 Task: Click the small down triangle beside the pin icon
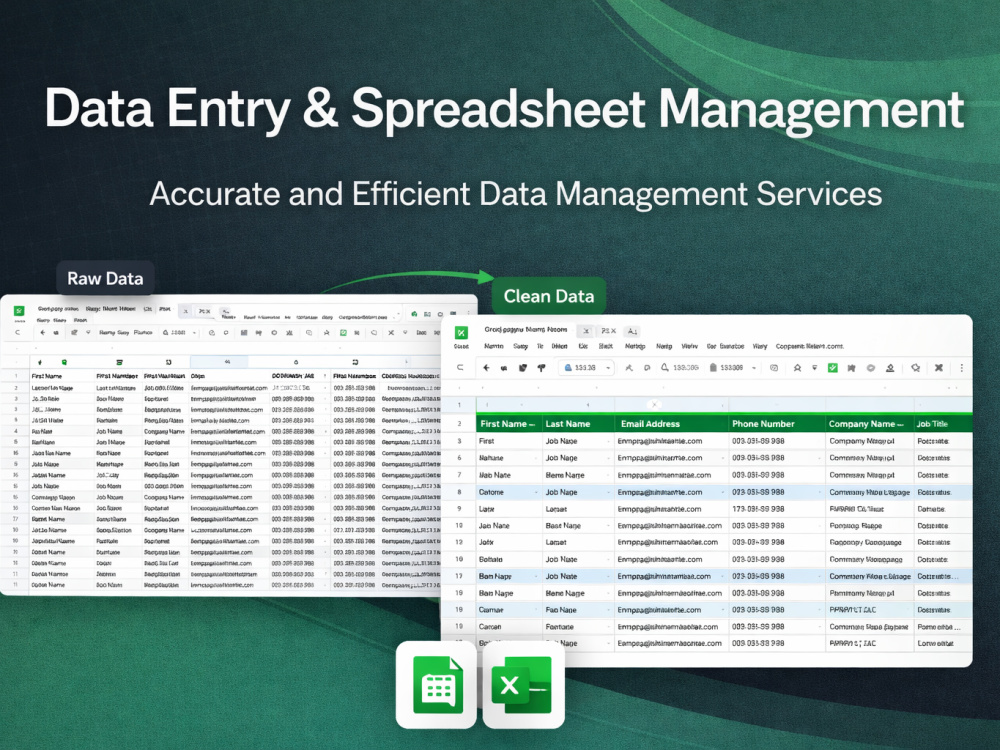point(814,367)
